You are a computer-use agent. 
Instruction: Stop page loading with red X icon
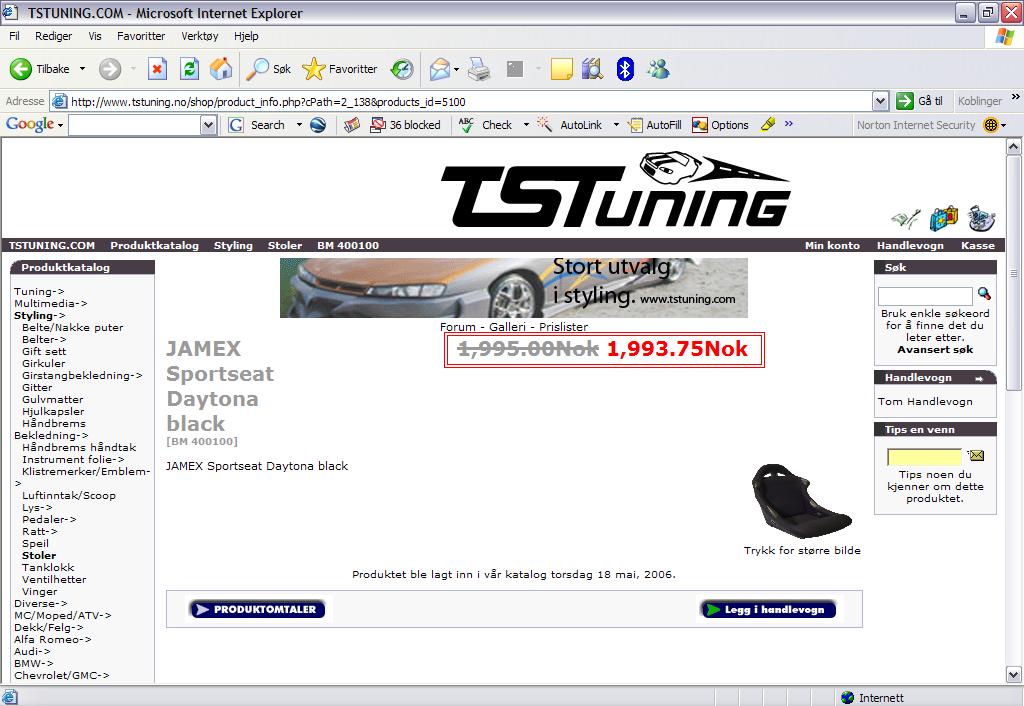[157, 69]
